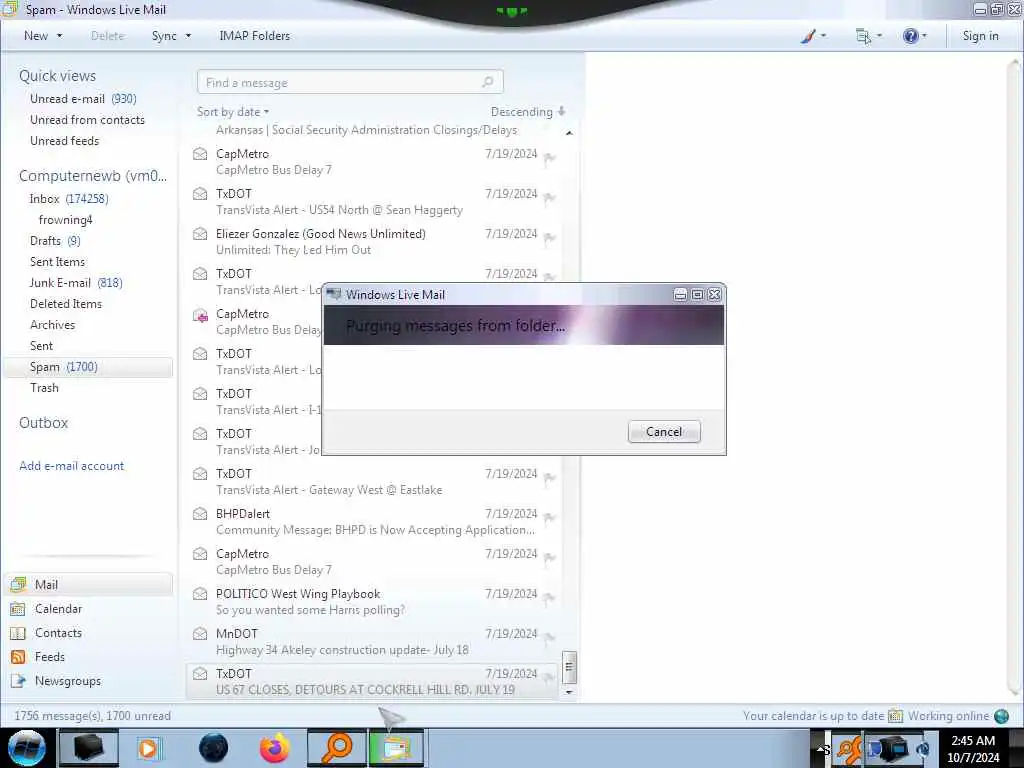
Task: Collapse the Computernewb account header
Action: click(93, 176)
